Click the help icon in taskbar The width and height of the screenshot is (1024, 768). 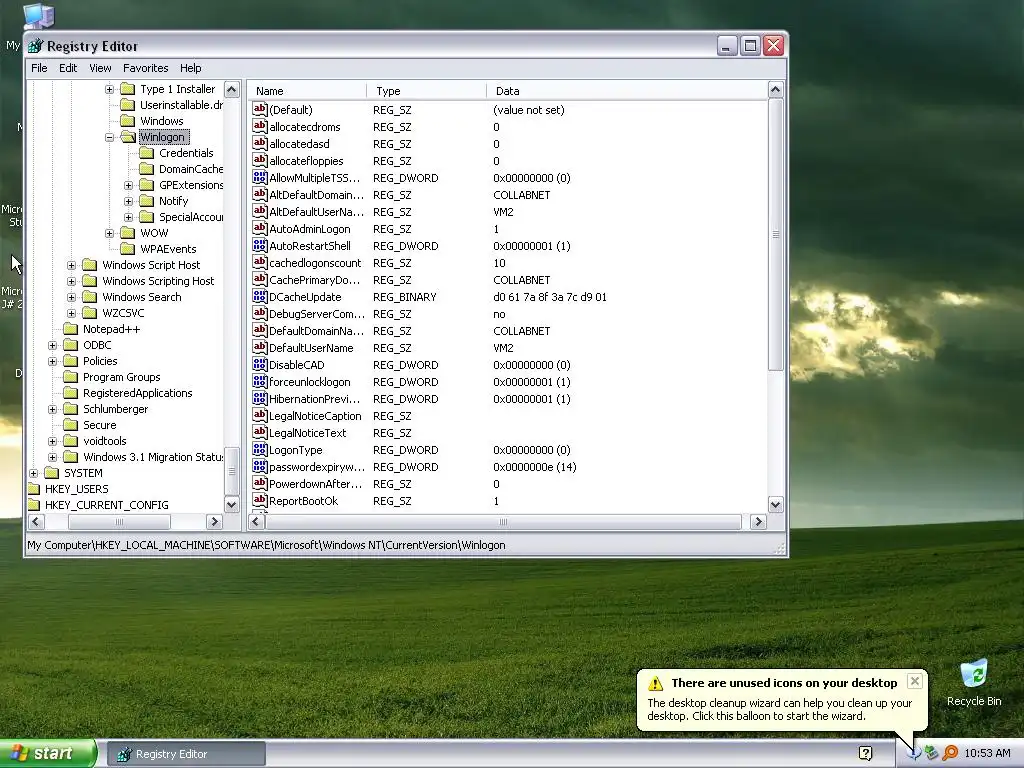tap(865, 753)
